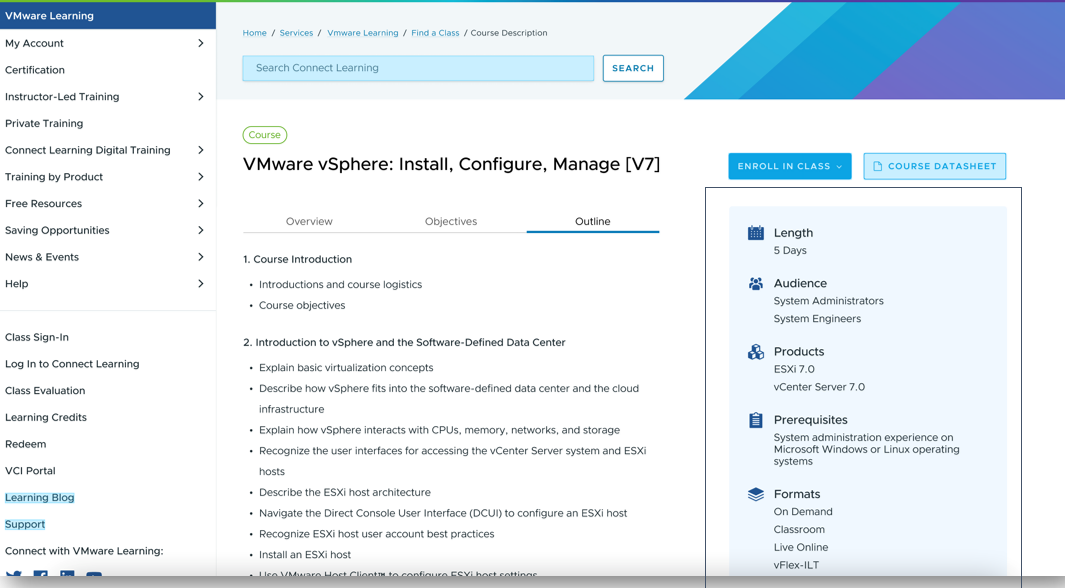
Task: Click 'ESXi 7.0' product entry
Action: pos(794,369)
